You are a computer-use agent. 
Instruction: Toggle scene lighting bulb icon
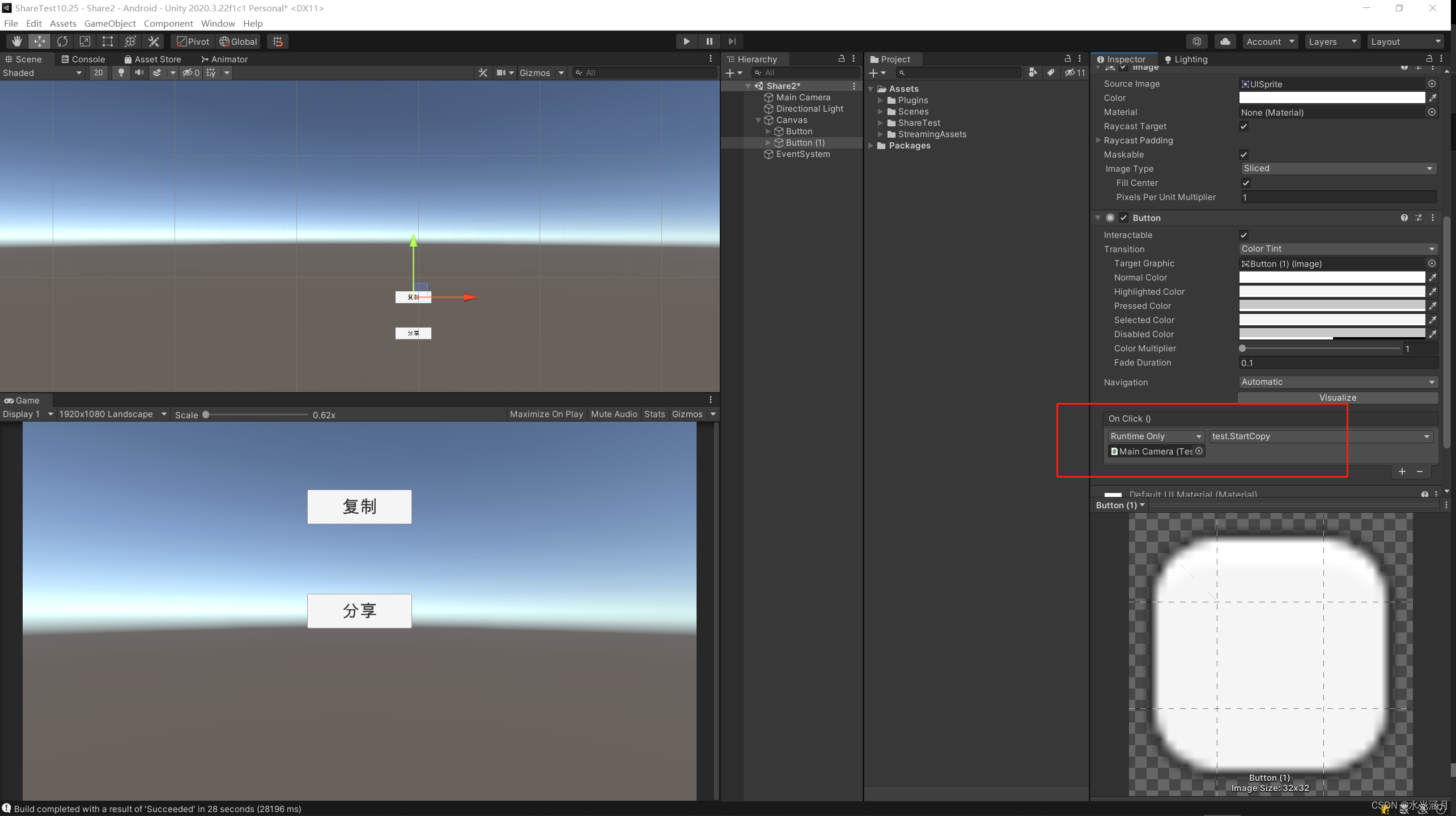(x=121, y=73)
